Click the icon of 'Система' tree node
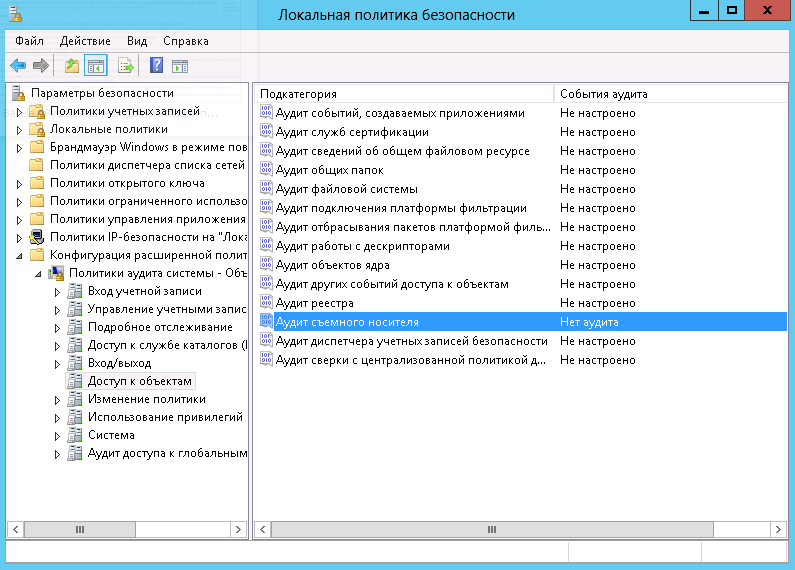 pos(75,435)
